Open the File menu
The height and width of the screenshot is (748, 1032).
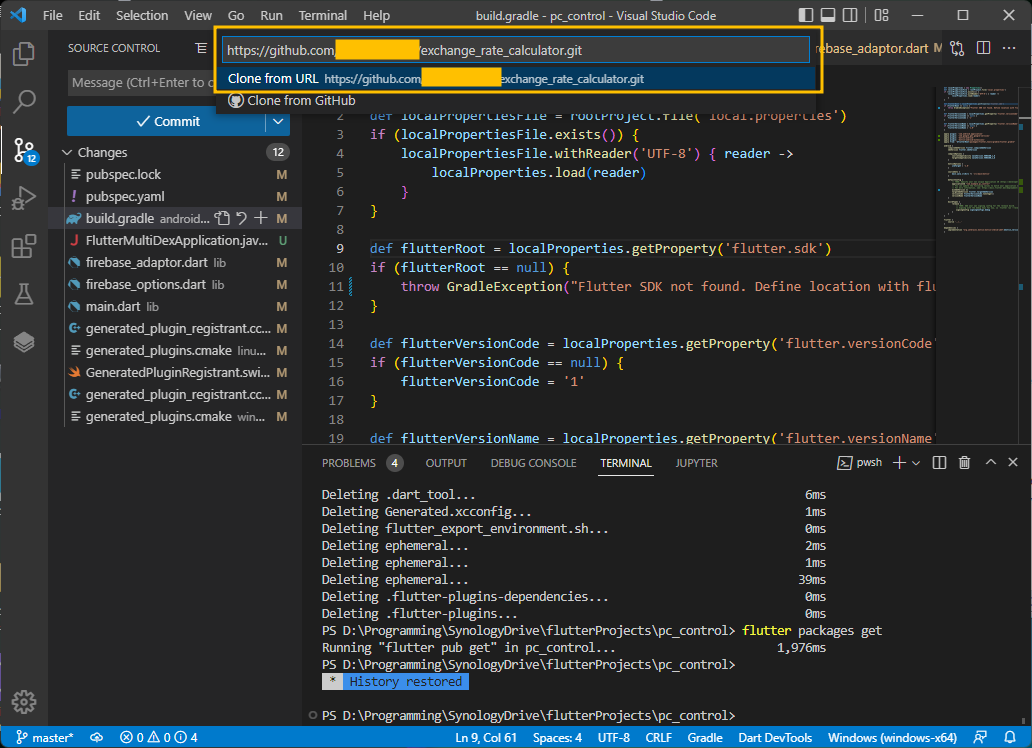[x=53, y=15]
